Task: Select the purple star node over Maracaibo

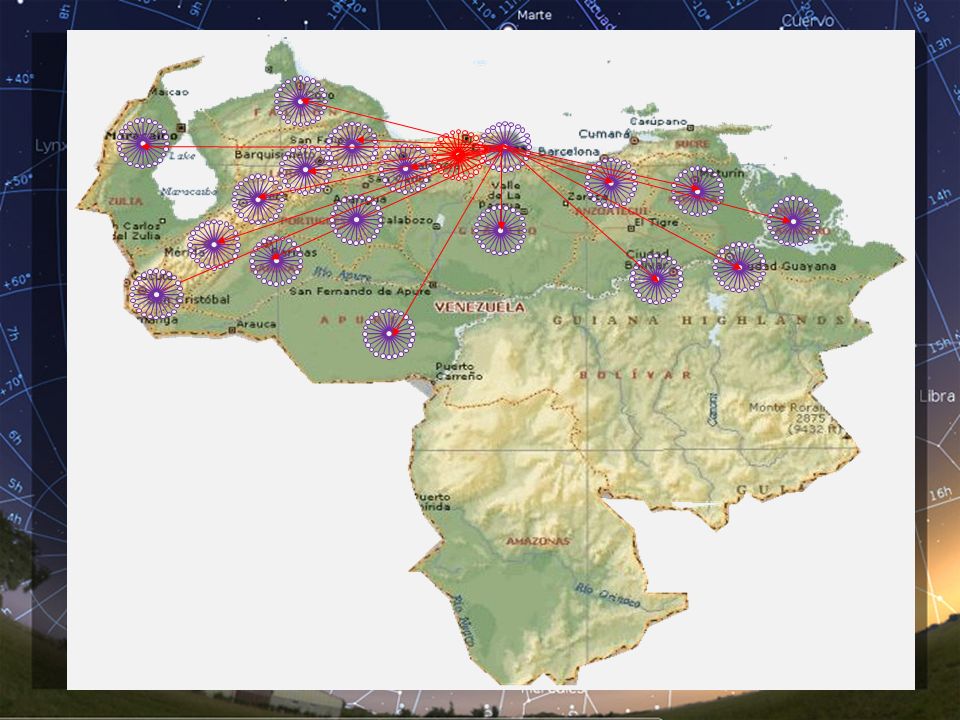Action: pyautogui.click(x=143, y=143)
